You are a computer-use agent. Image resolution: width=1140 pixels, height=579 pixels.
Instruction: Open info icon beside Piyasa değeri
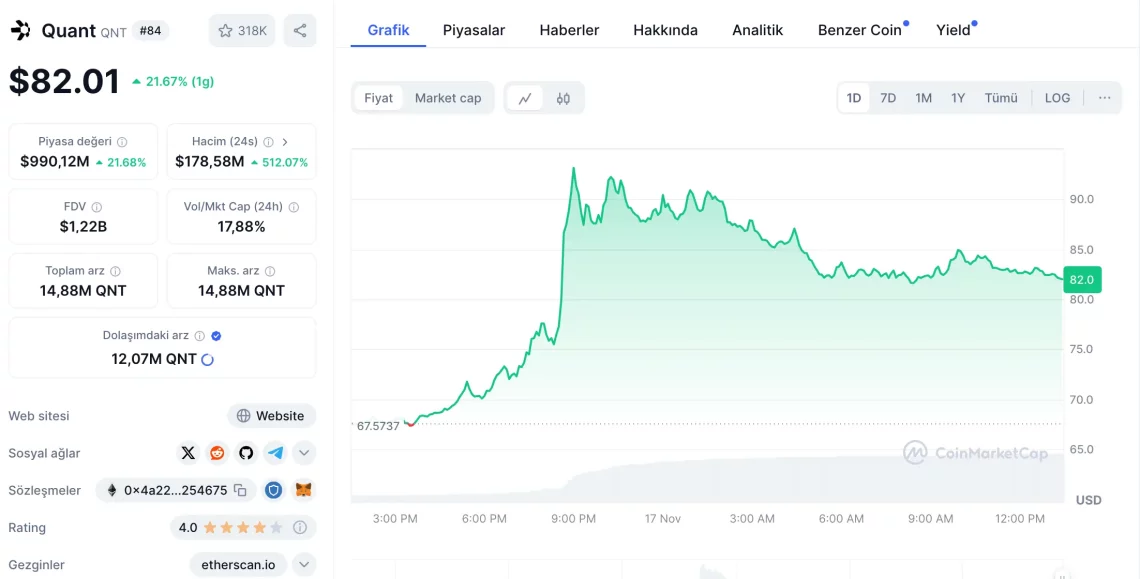(122, 142)
